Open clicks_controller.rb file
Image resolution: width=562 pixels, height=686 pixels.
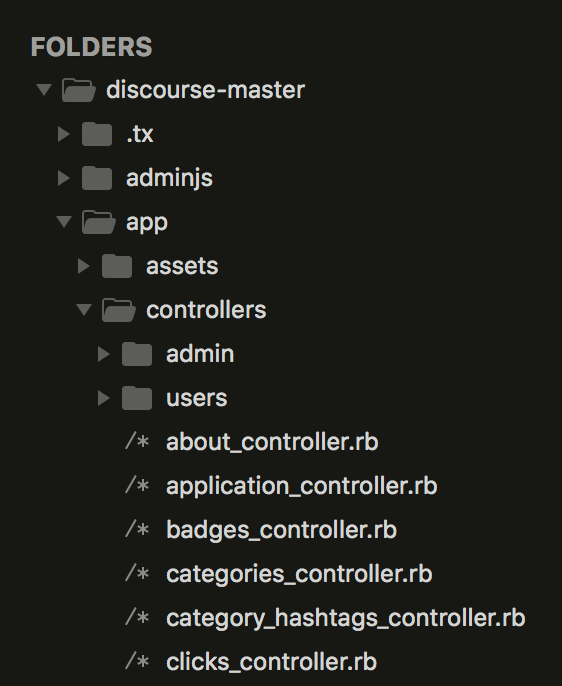271,662
